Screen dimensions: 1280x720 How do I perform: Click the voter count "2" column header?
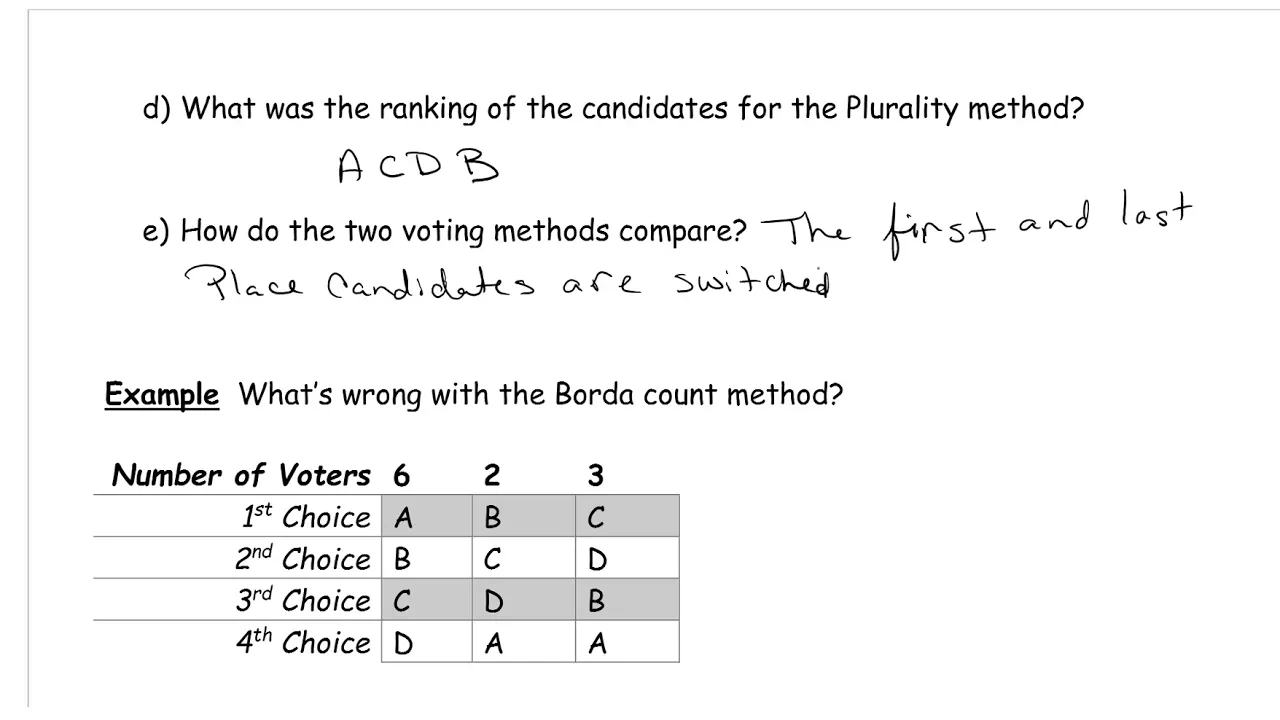pyautogui.click(x=491, y=476)
